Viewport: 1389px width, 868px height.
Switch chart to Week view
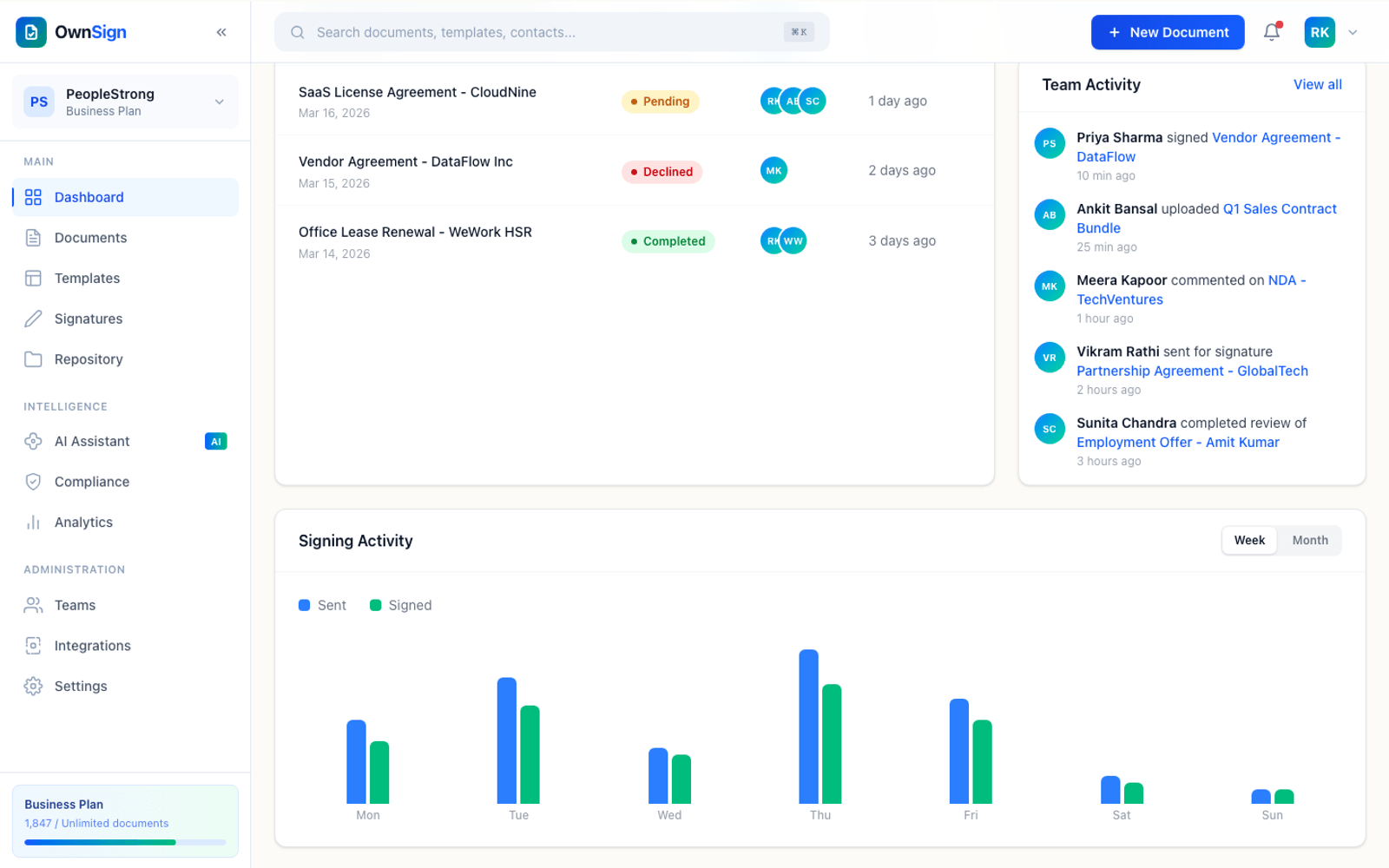coord(1249,540)
